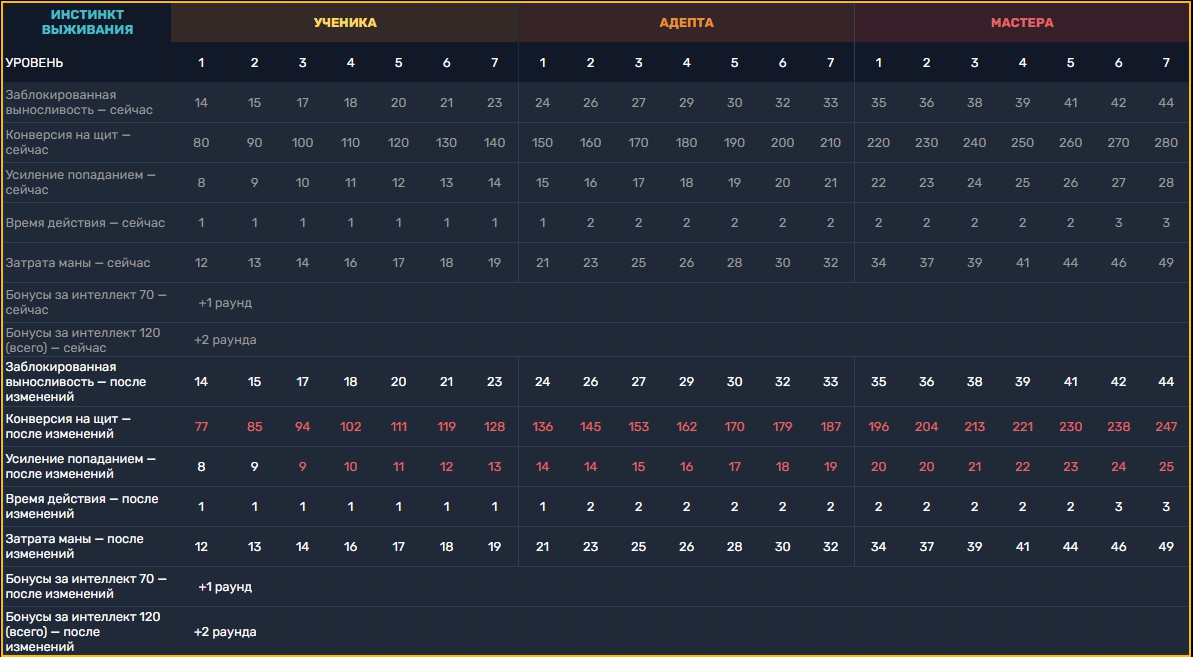
Task: Select the 'Усиление попаданием — сейчас' row label
Action: 80,182
